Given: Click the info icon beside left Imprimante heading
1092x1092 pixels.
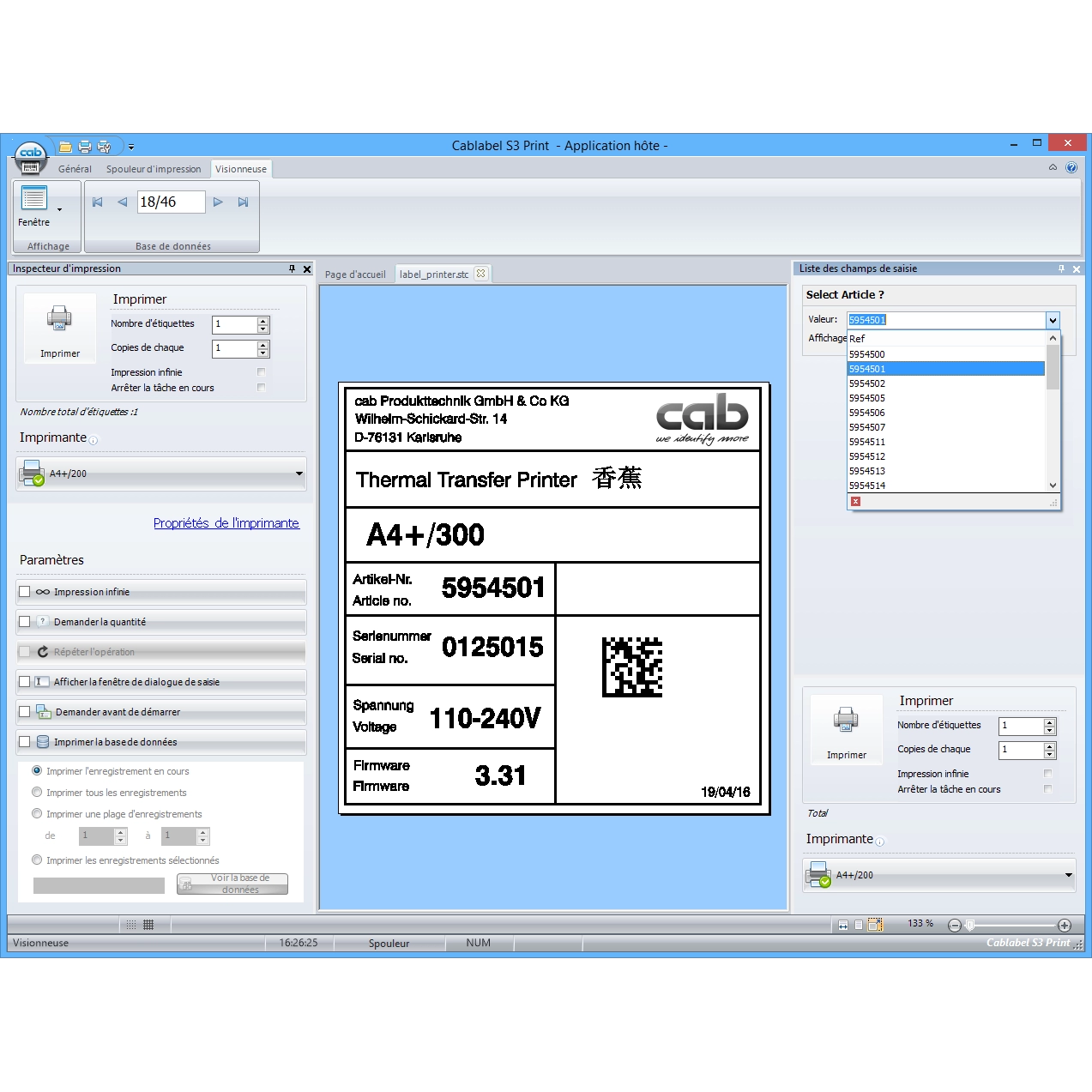Looking at the screenshot, I should click(x=94, y=441).
